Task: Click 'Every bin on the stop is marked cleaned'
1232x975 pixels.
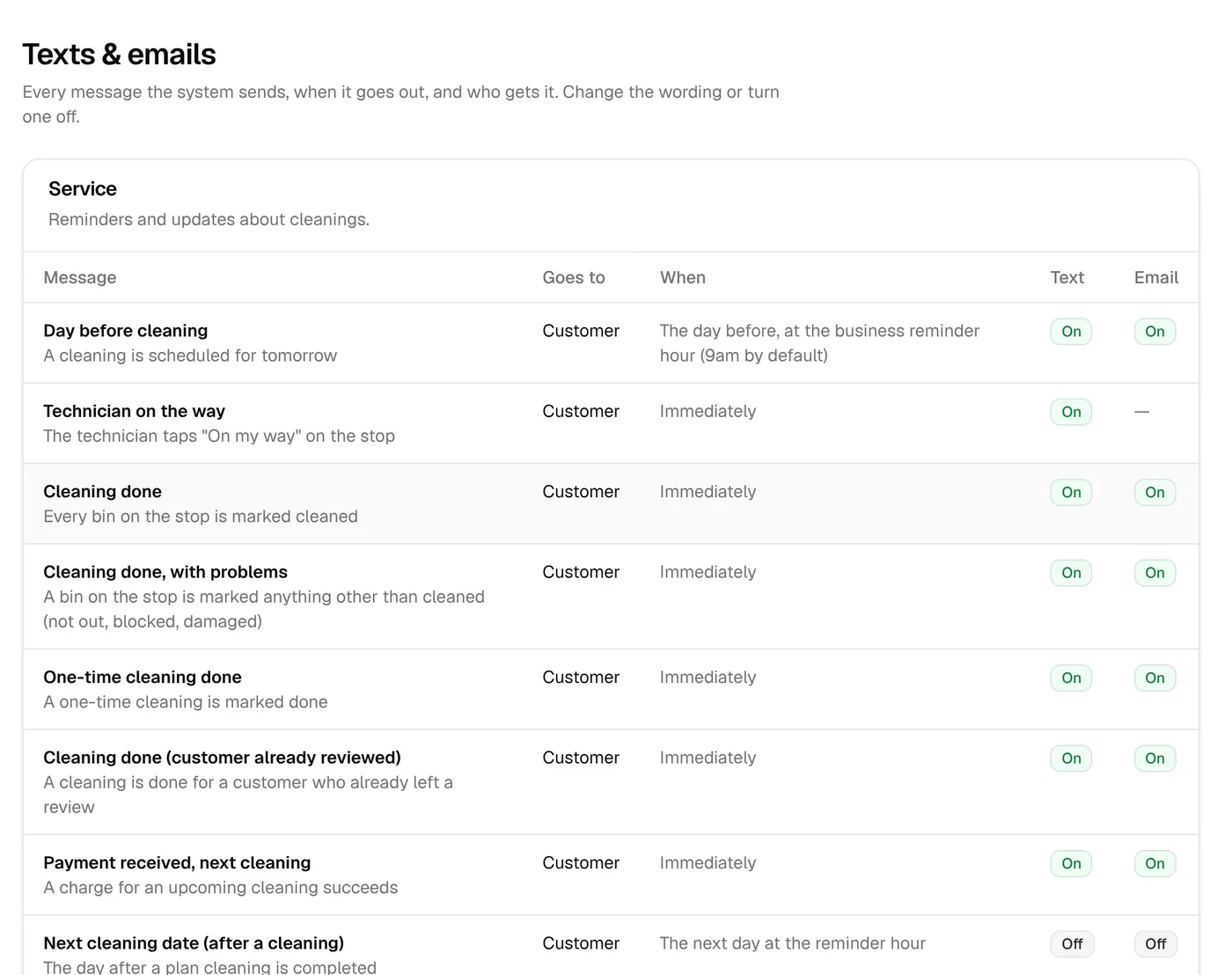Action: tap(201, 517)
